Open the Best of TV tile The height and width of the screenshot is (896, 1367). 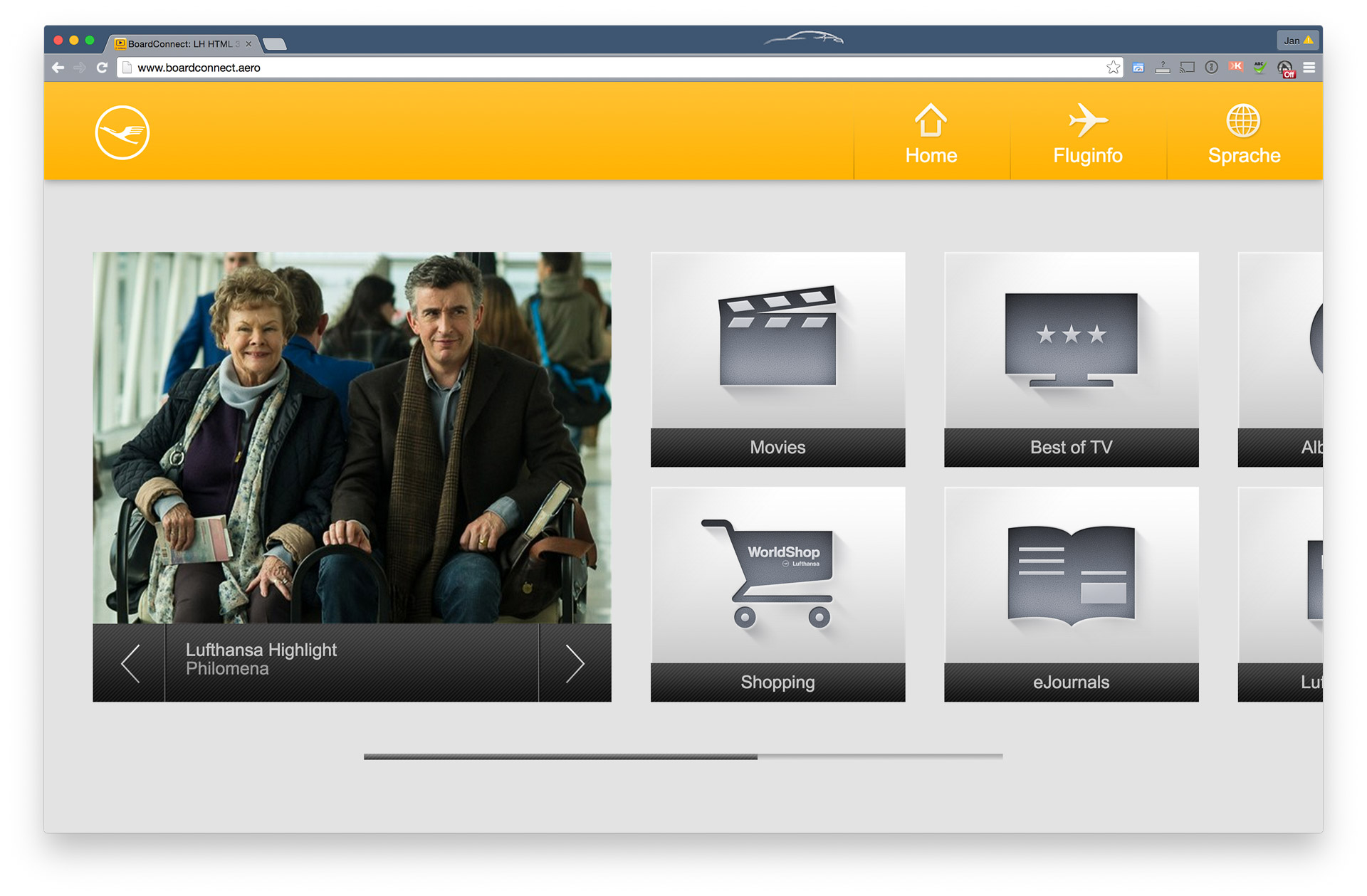(1071, 359)
